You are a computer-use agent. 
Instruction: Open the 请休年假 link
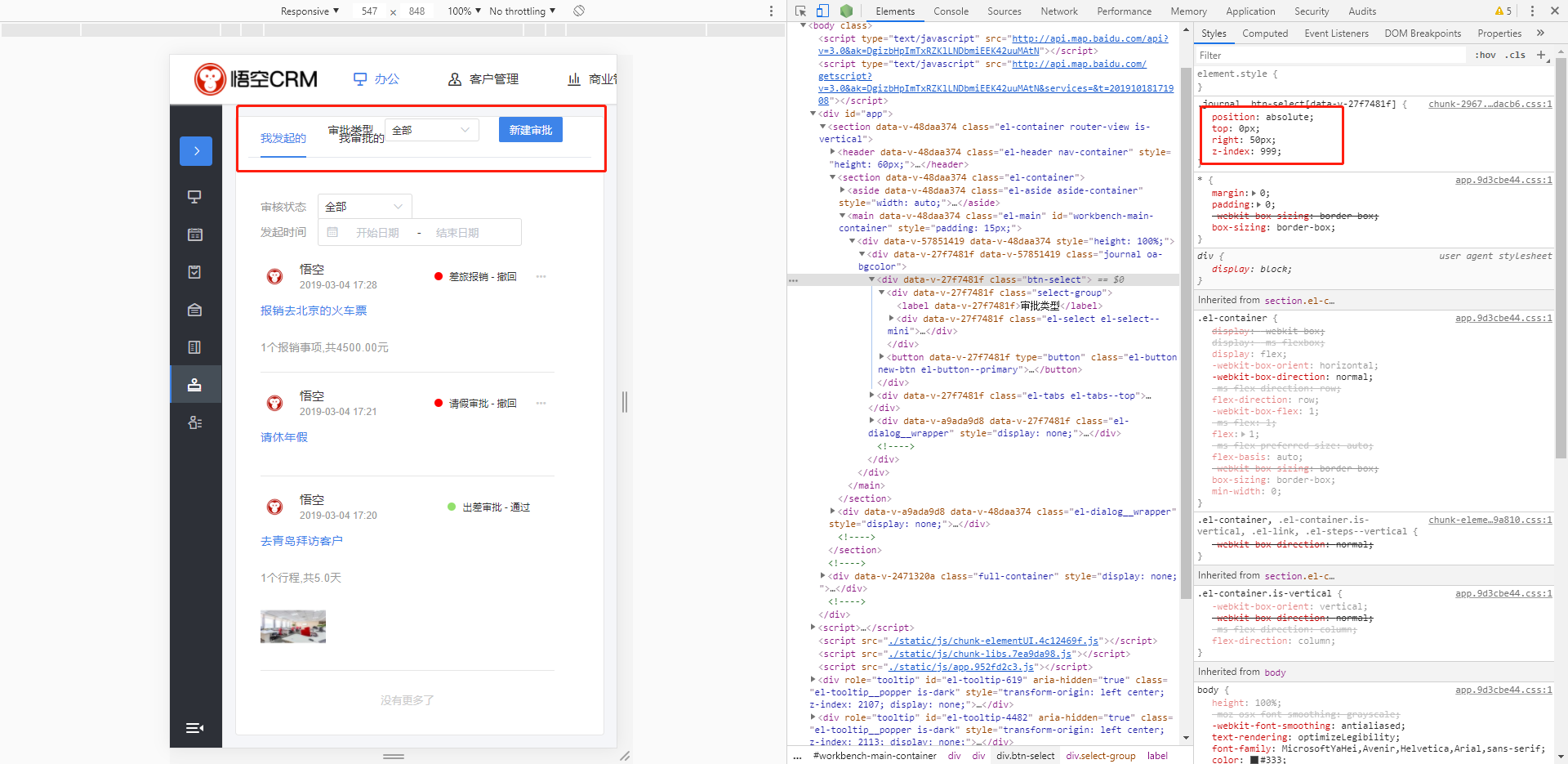284,437
